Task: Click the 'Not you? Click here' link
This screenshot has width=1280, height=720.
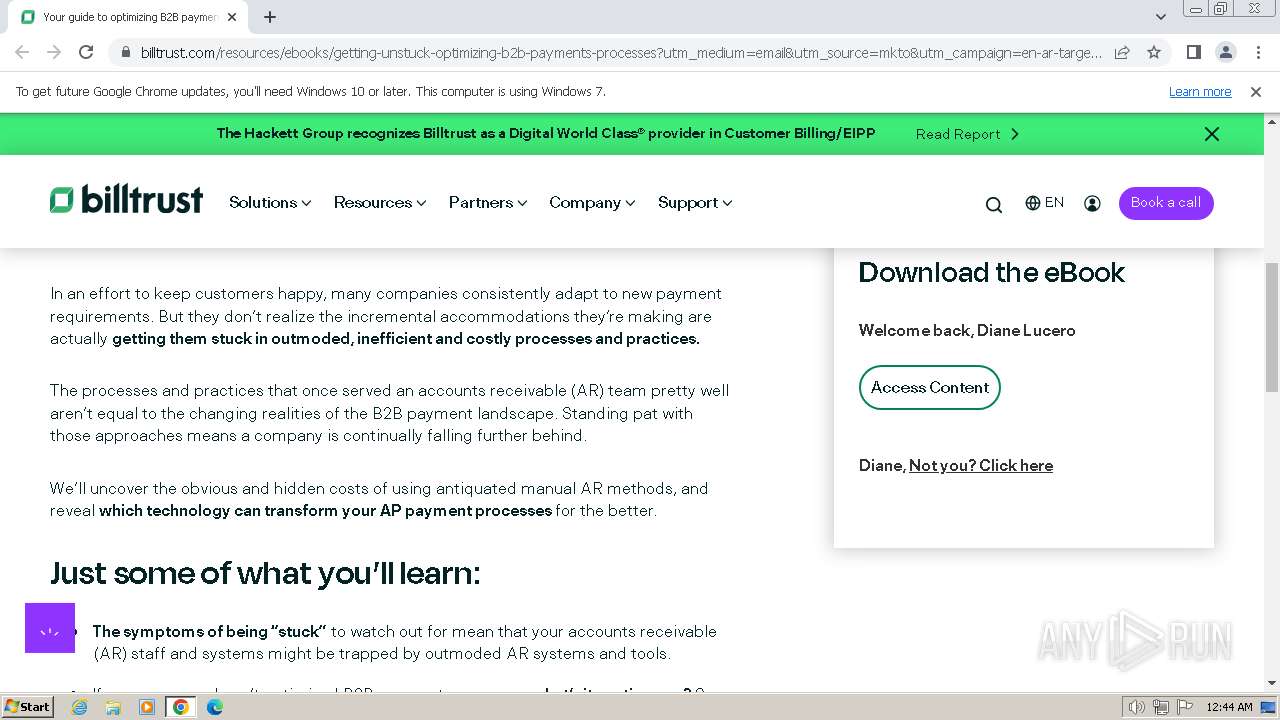Action: (x=981, y=465)
